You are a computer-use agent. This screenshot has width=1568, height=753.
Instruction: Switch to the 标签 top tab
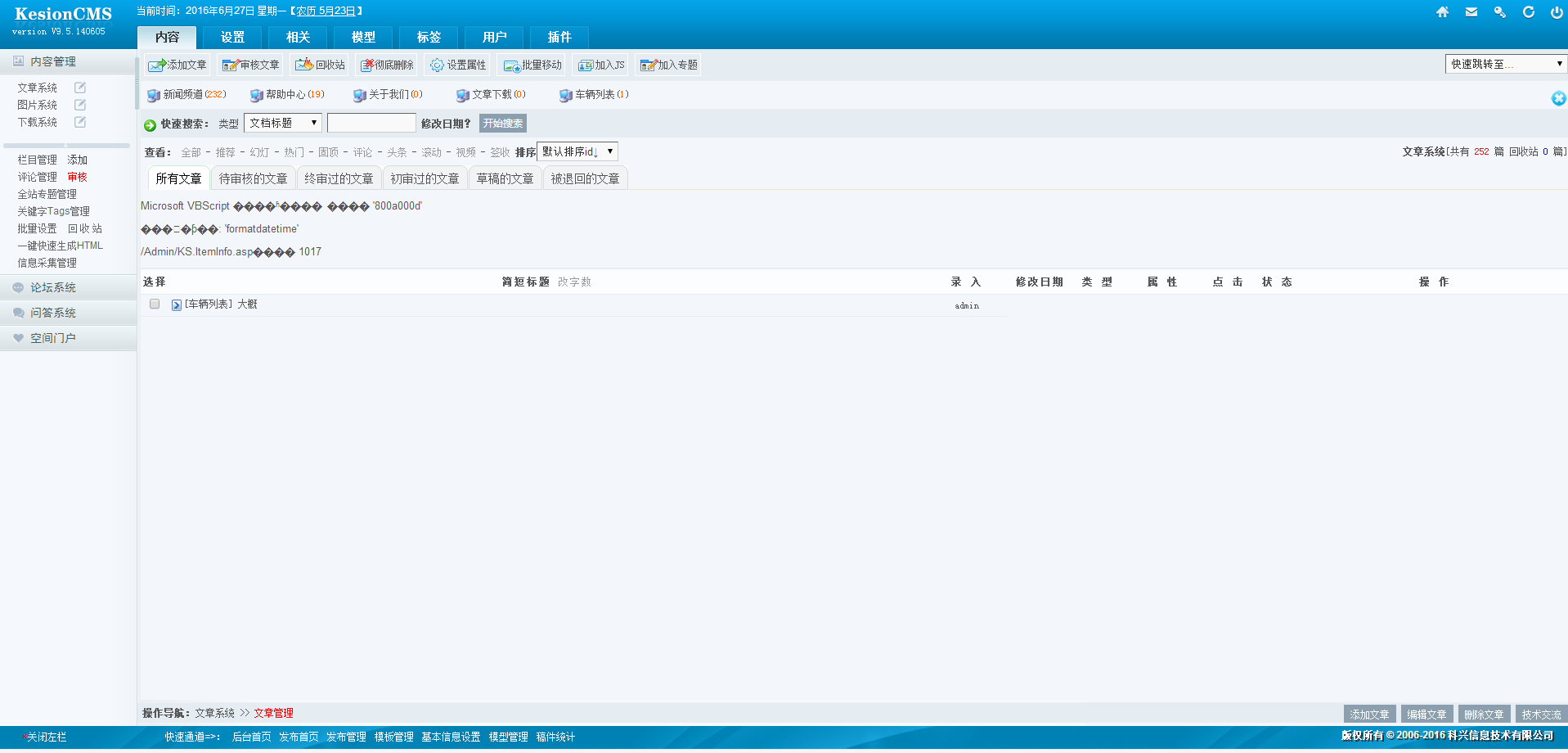(429, 38)
